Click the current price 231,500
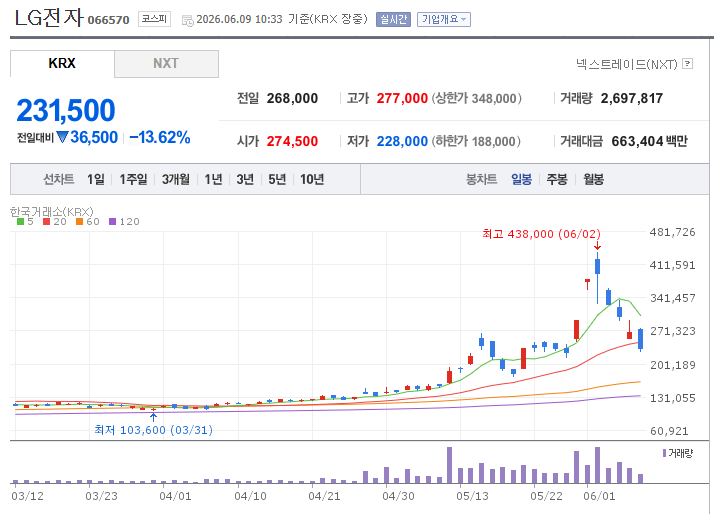This screenshot has height=514, width=714. [x=66, y=110]
